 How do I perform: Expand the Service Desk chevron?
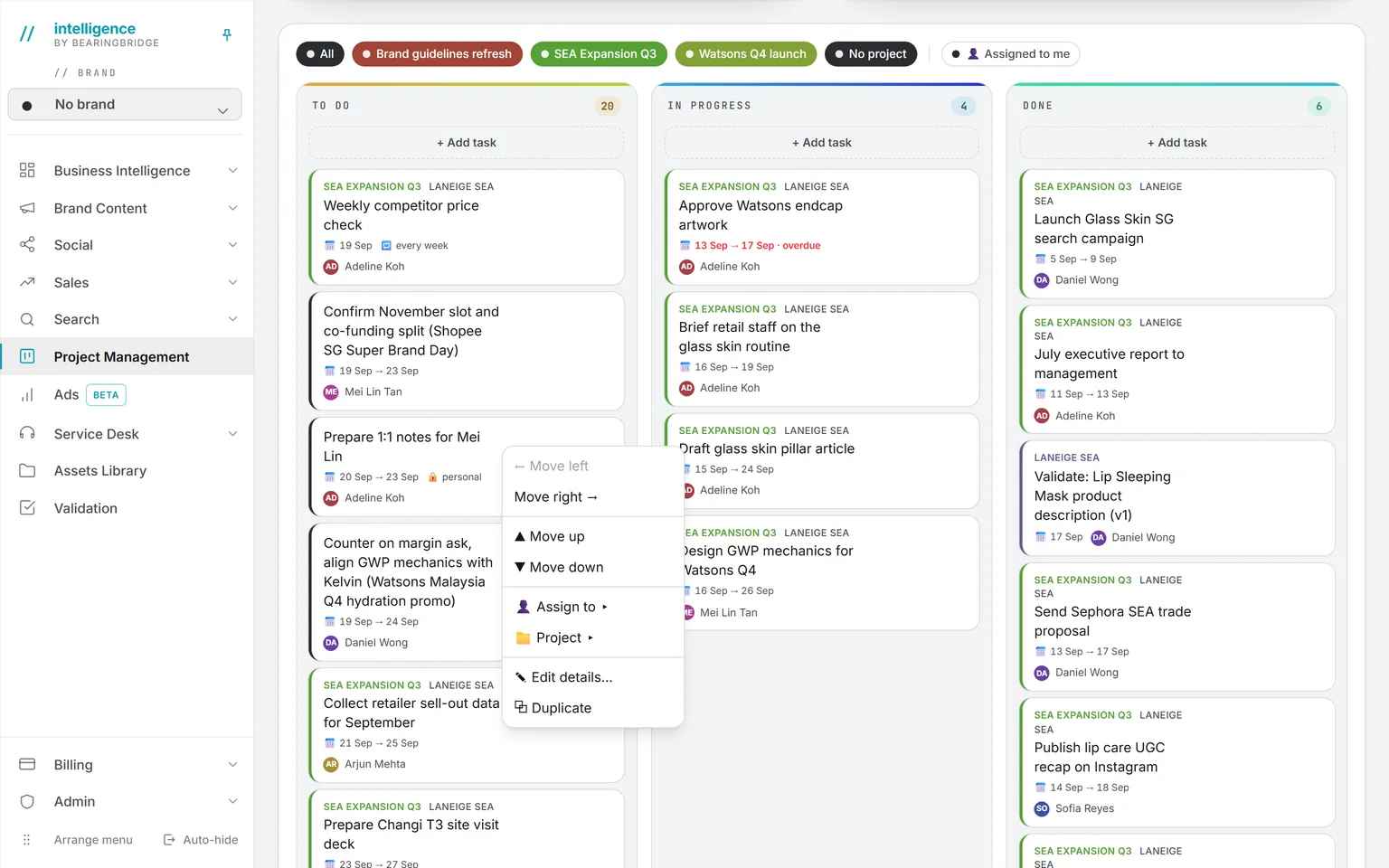tap(232, 433)
